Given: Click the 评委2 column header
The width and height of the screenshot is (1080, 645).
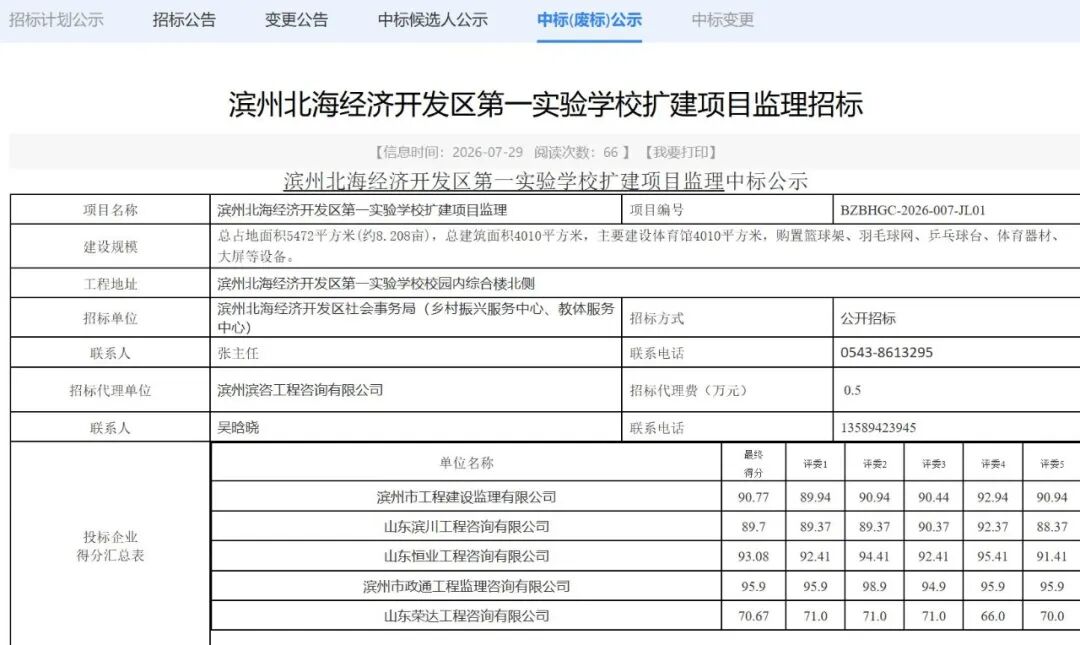Looking at the screenshot, I should pyautogui.click(x=875, y=464).
